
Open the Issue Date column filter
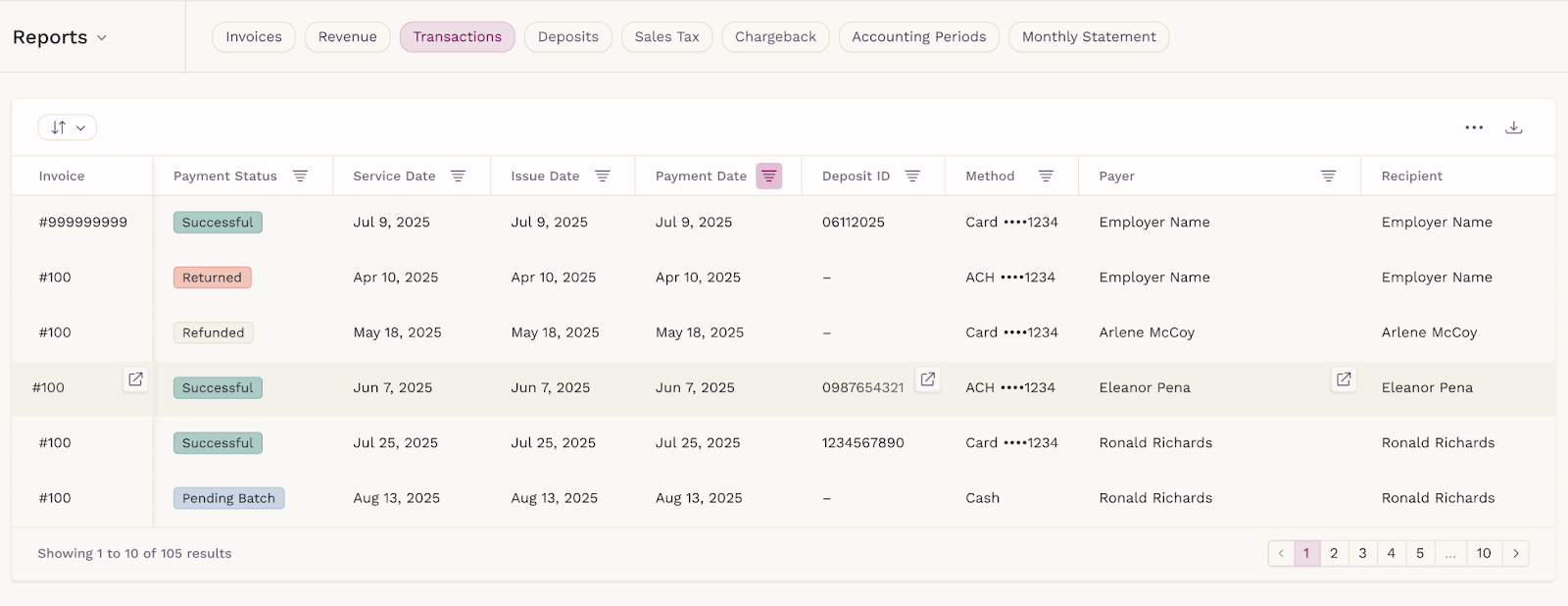602,177
